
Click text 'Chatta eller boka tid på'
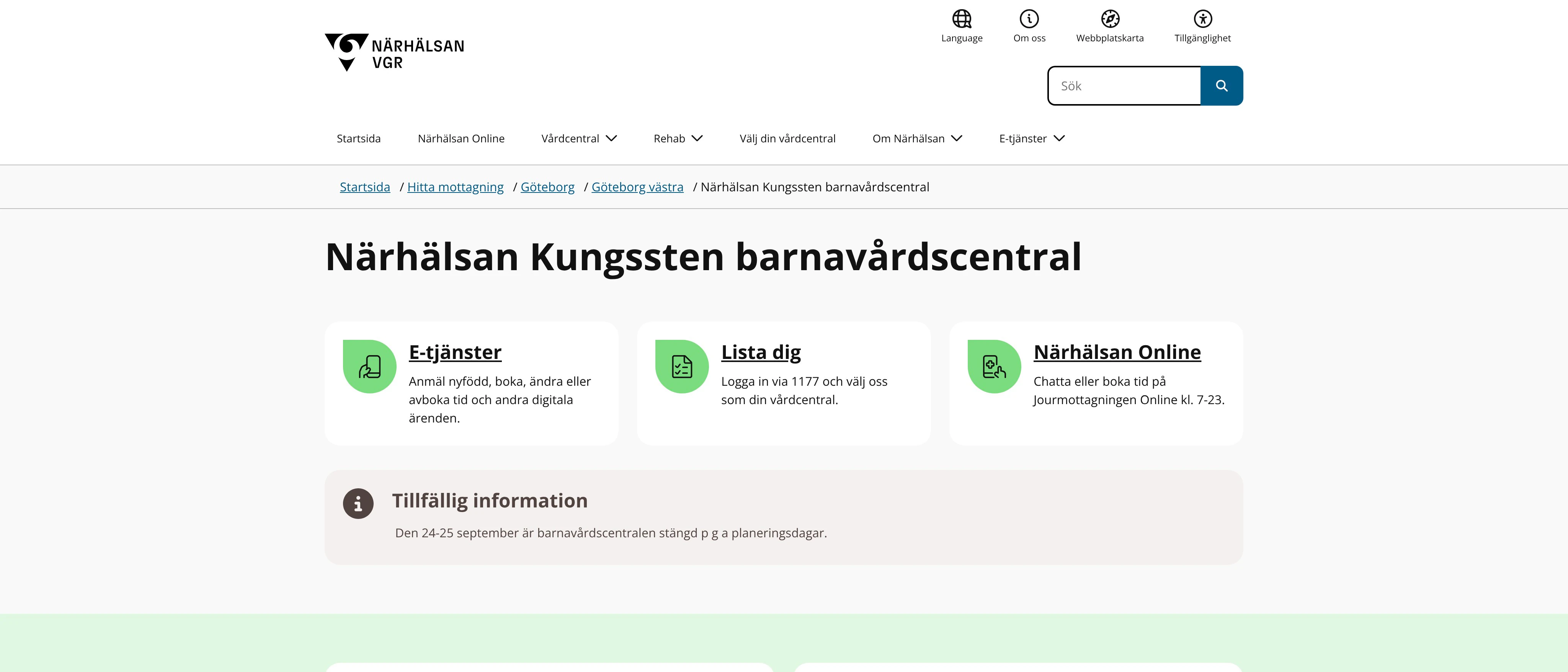[x=1099, y=382]
